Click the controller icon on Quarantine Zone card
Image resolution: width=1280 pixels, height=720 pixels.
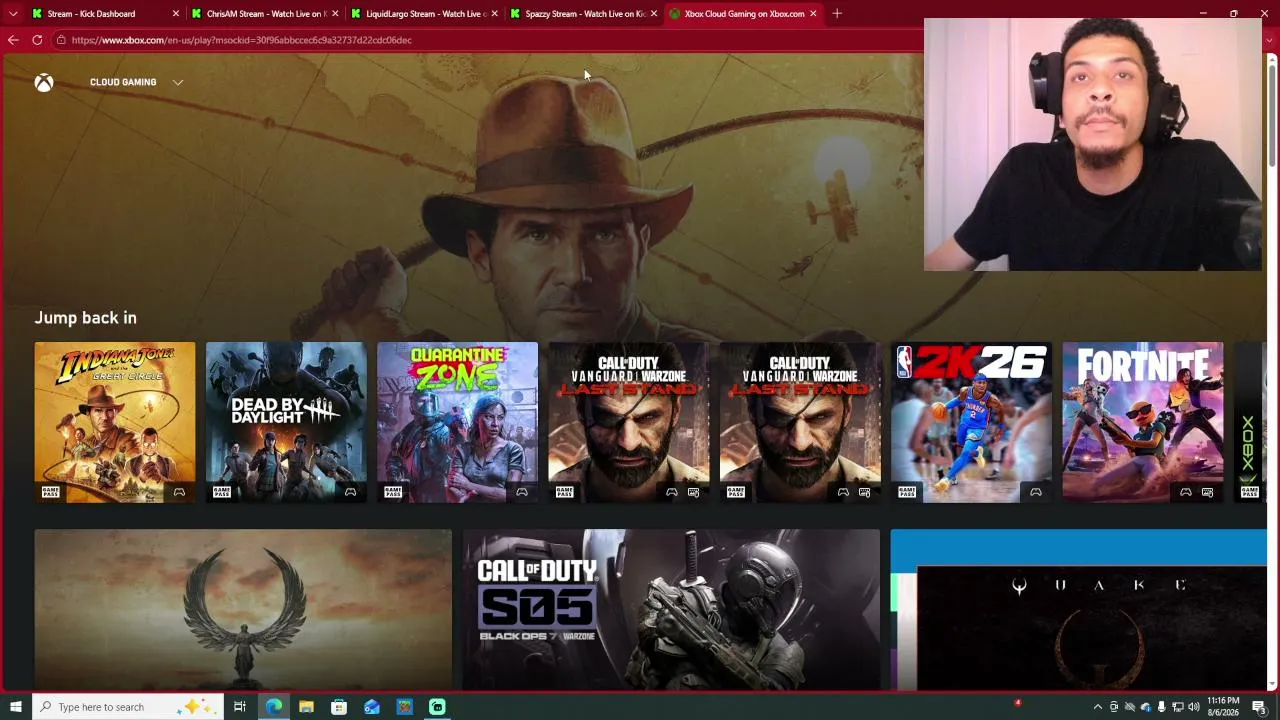[x=522, y=492]
